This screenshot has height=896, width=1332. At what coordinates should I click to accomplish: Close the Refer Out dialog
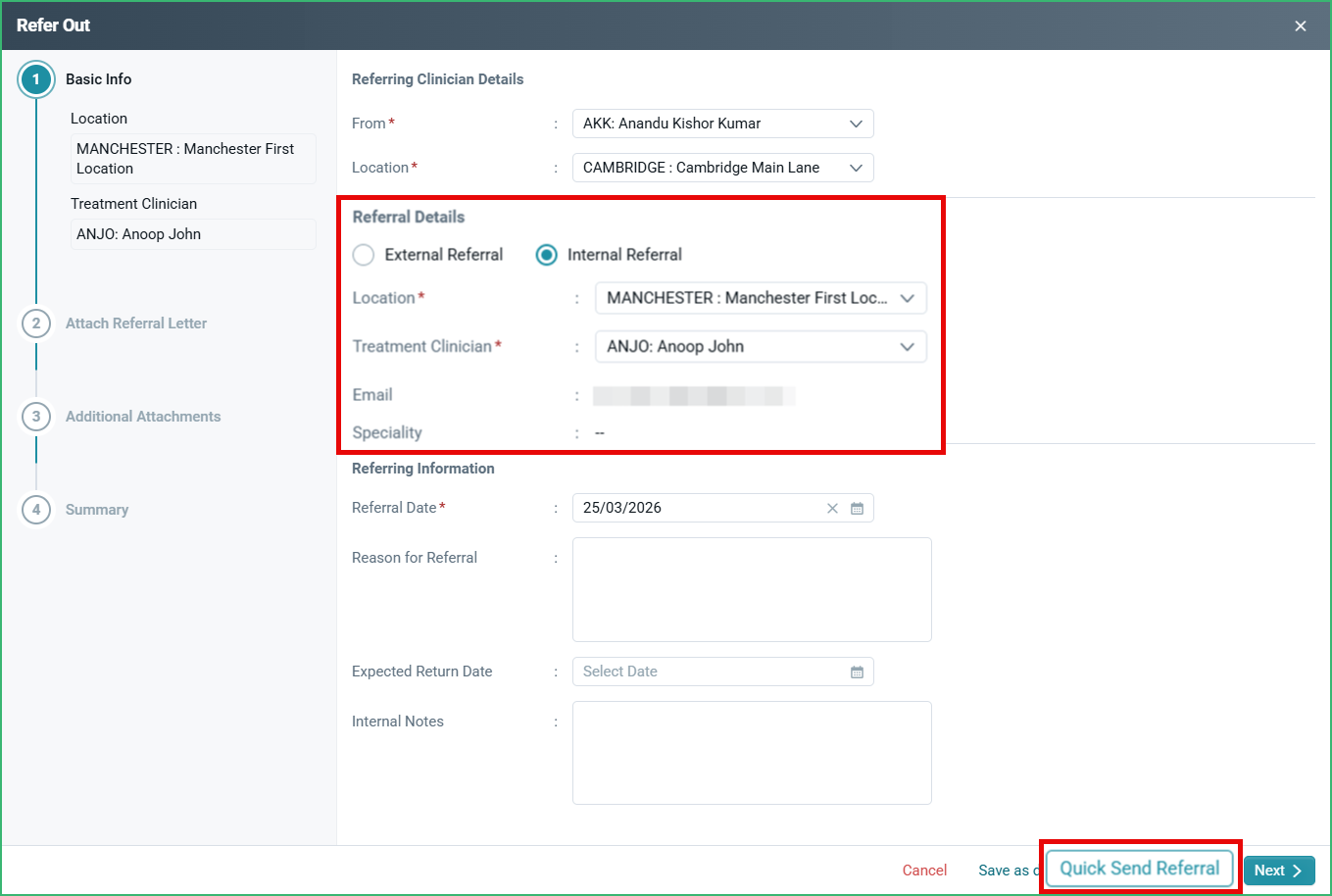[x=1300, y=26]
